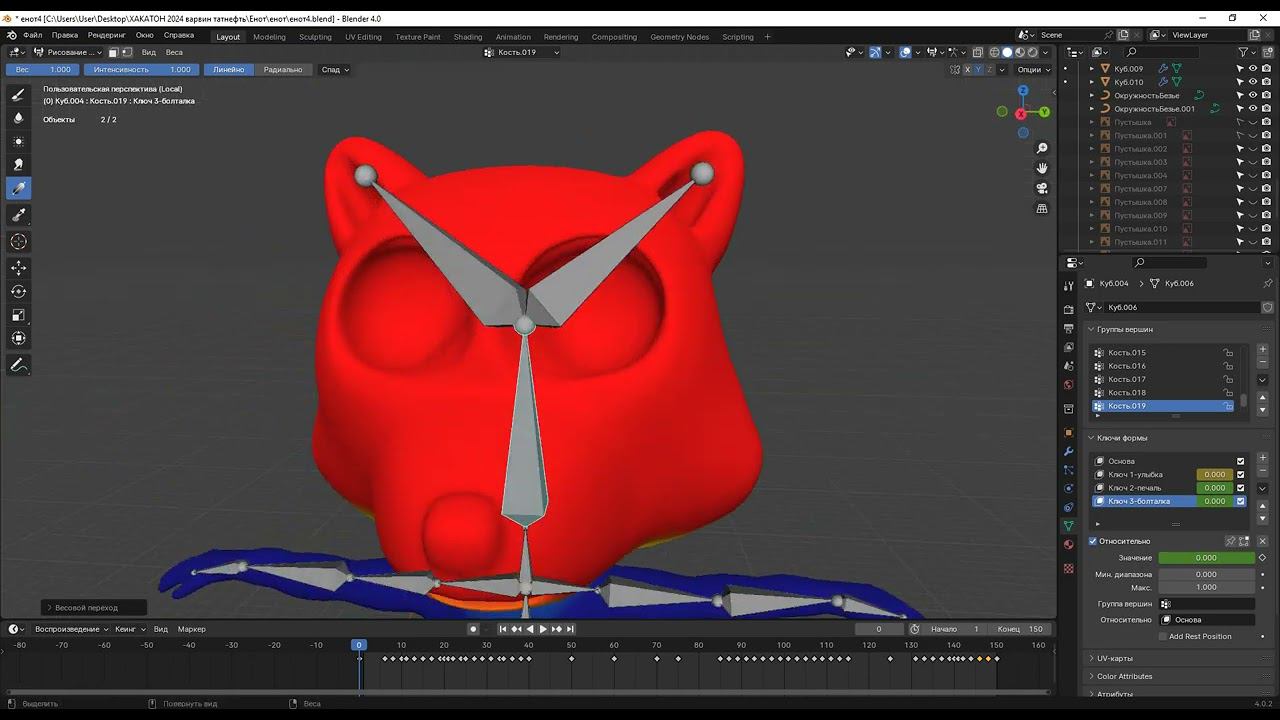
Task: Uncheck the Ключ 2-печаль shape key
Action: [1241, 488]
